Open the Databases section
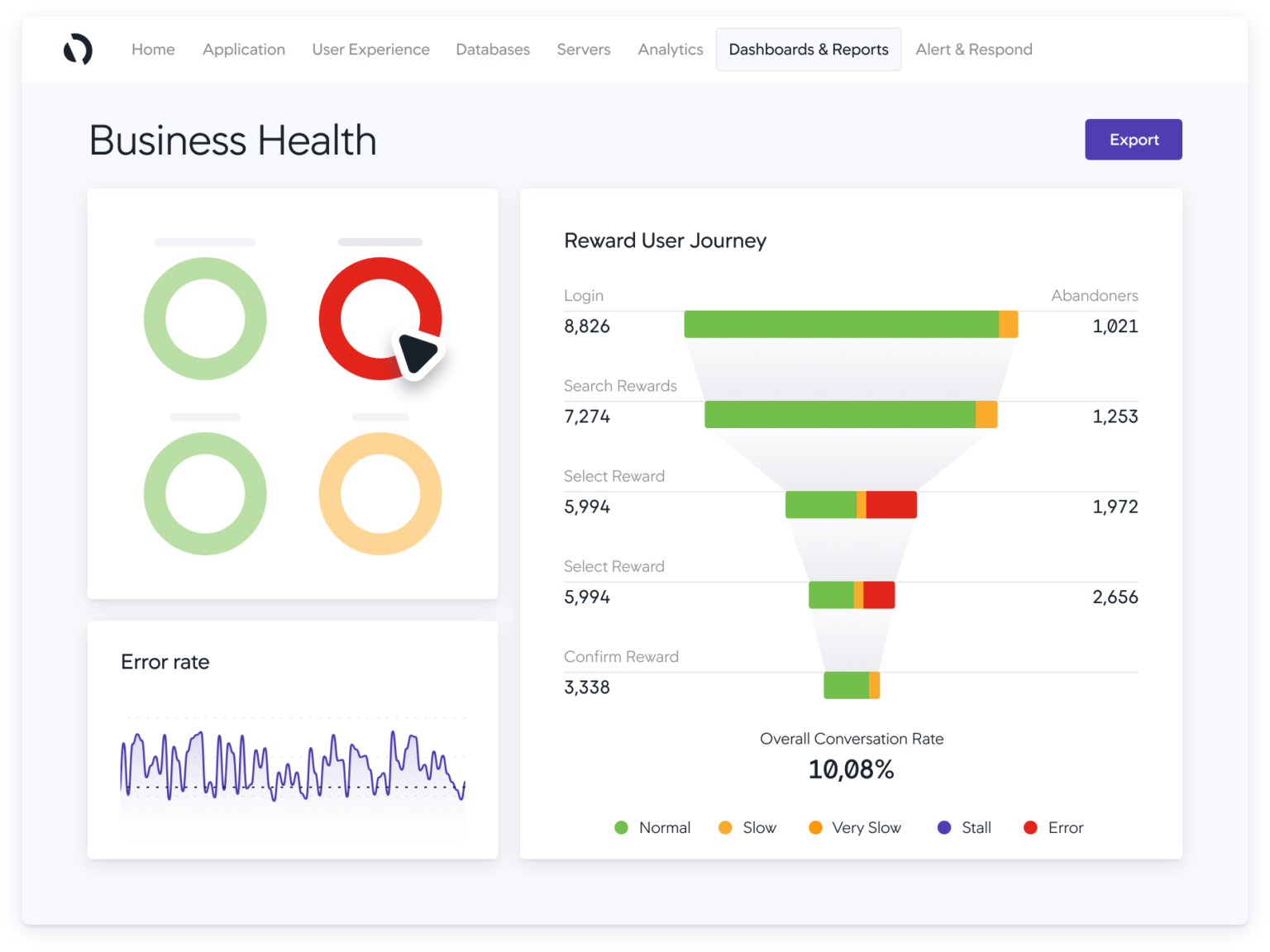Image resolution: width=1270 pixels, height=952 pixels. (x=493, y=49)
